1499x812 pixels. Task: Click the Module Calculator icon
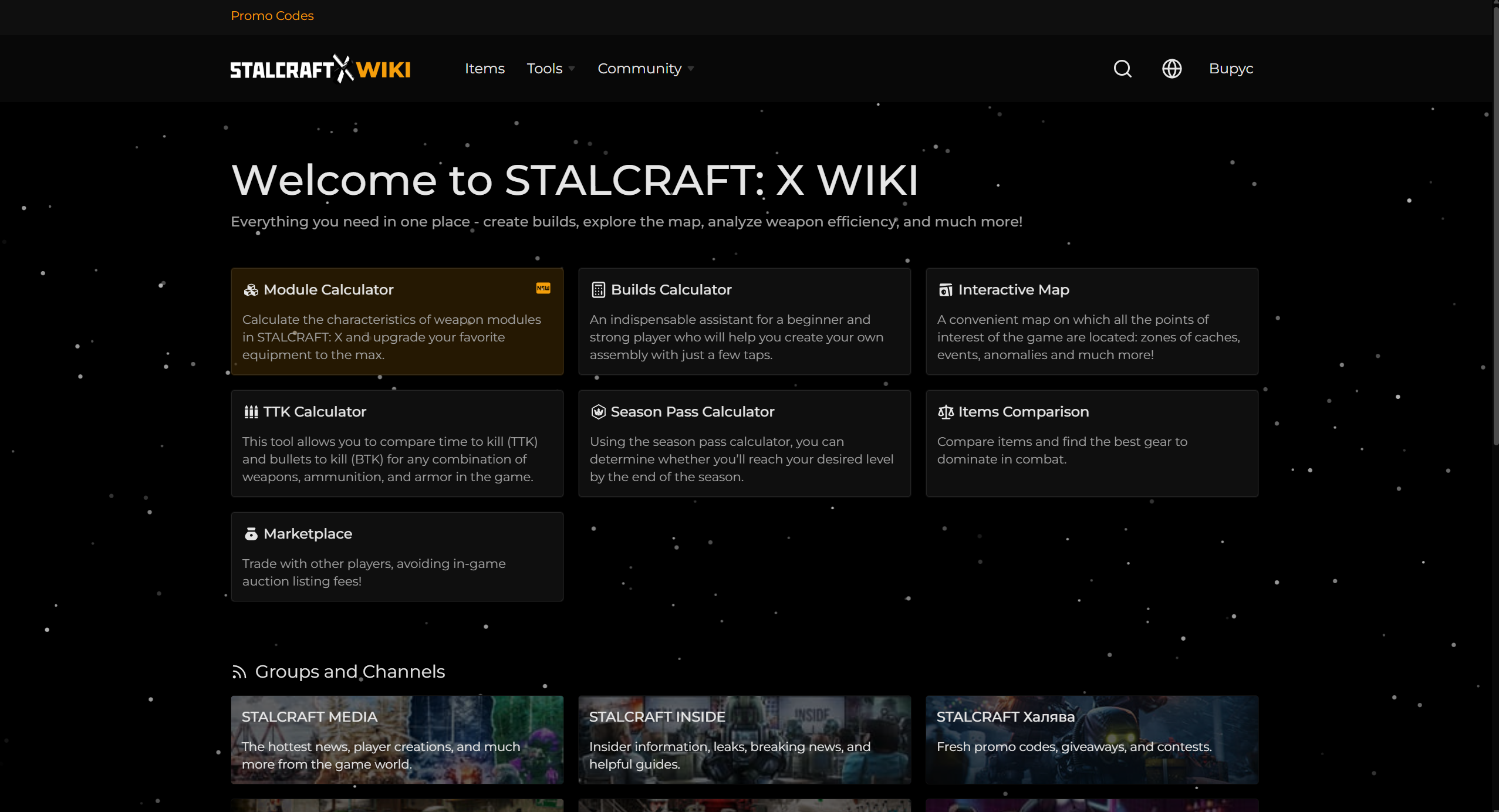[x=251, y=290]
